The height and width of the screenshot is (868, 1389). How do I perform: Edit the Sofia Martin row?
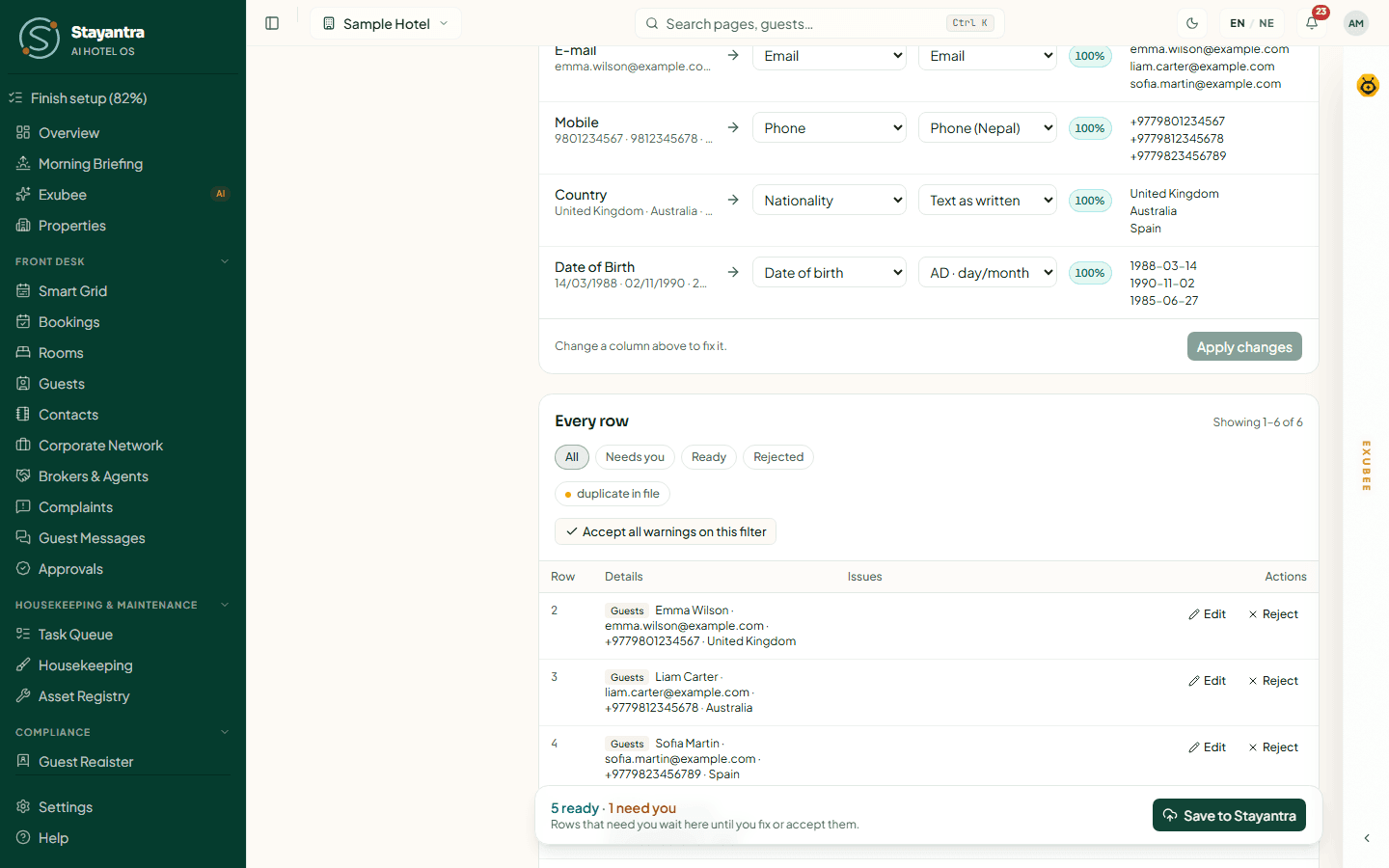(1208, 747)
